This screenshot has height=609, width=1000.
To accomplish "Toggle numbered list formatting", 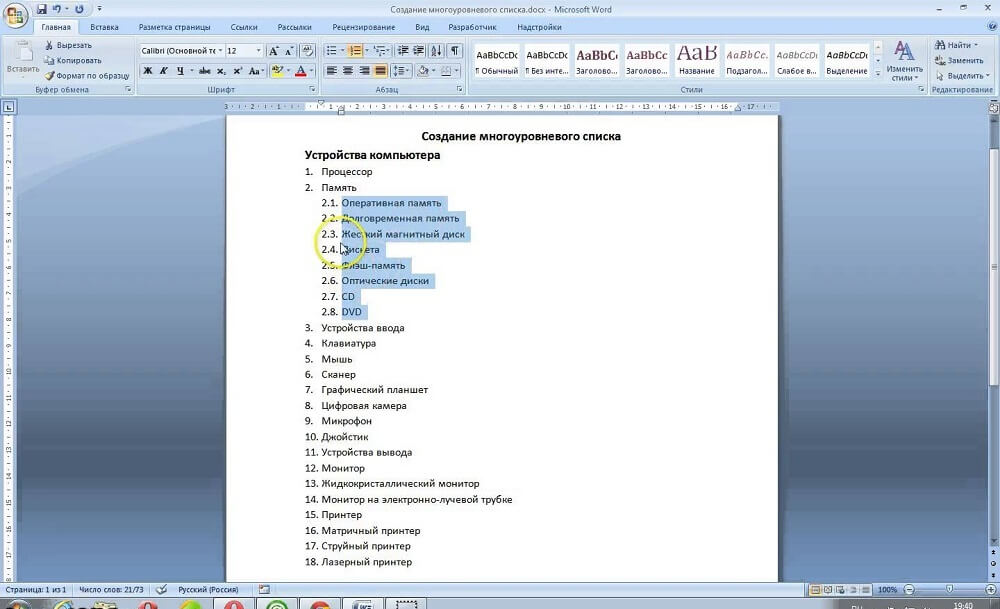I will coord(355,50).
